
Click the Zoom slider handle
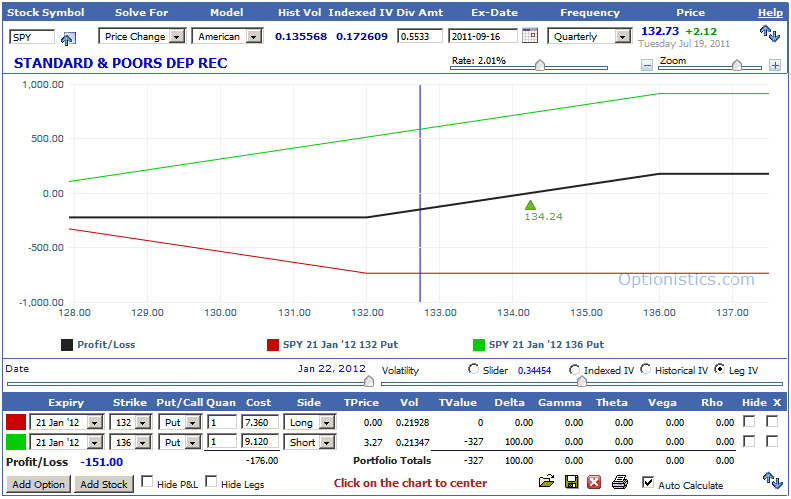737,65
